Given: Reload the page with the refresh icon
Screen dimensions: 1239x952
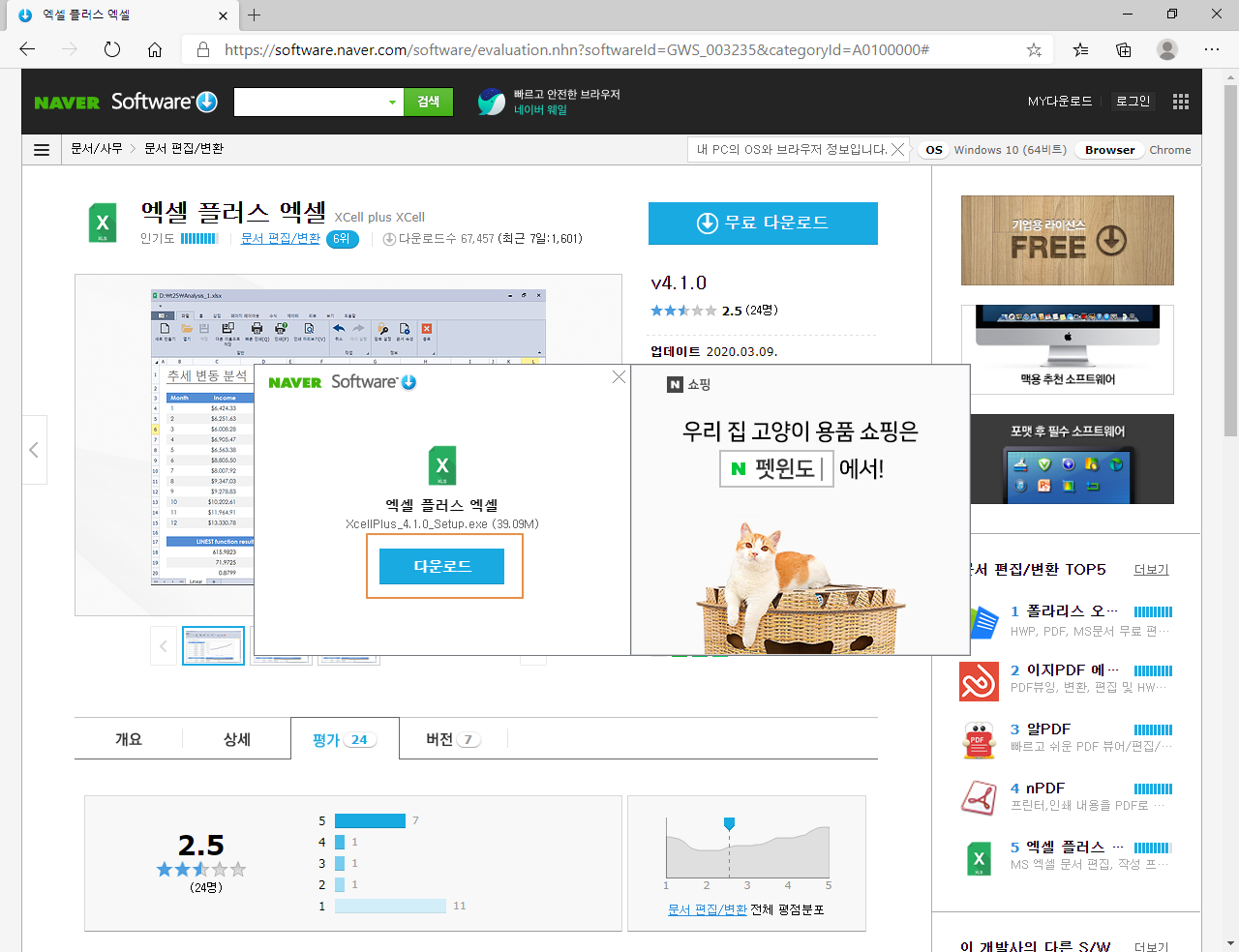Looking at the screenshot, I should pos(112,49).
